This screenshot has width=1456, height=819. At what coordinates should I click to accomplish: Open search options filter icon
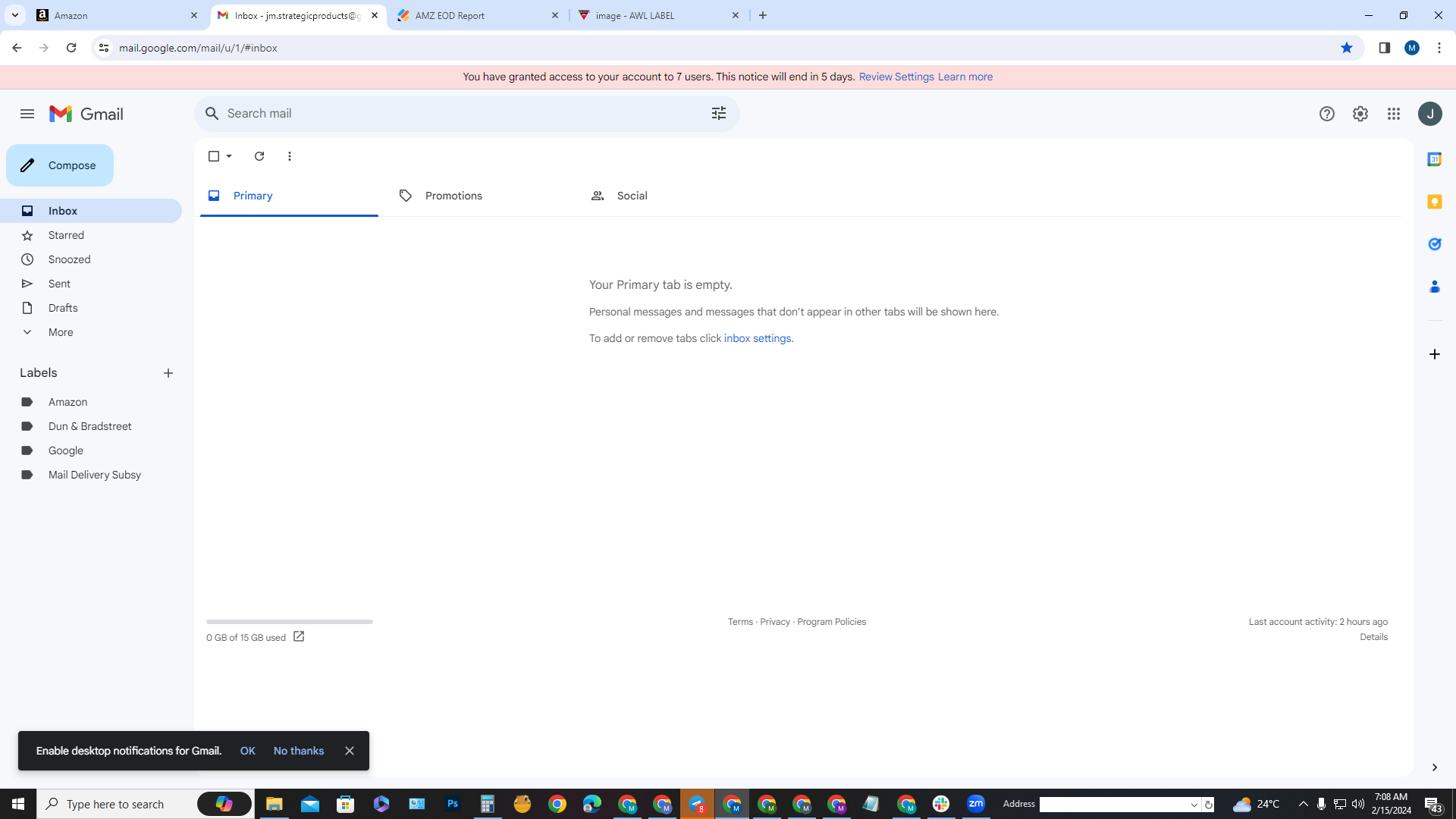[x=719, y=114]
